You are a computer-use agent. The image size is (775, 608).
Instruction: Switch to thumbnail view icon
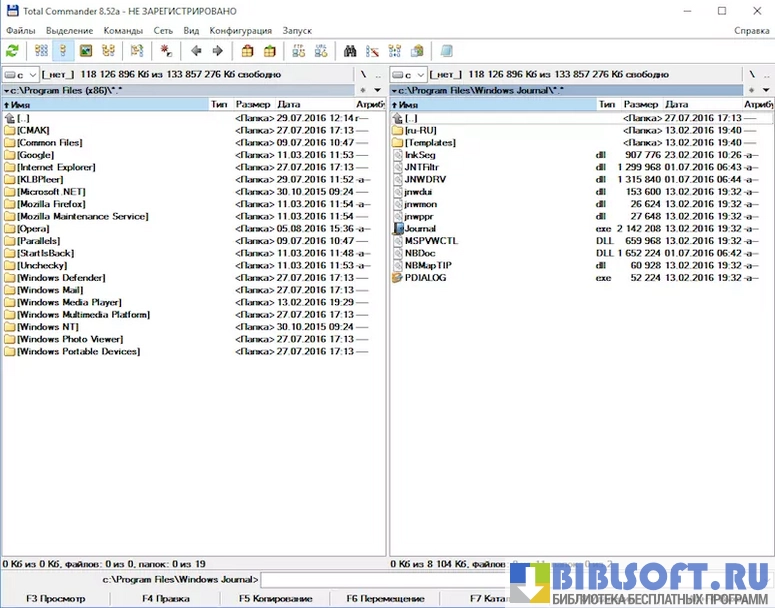tap(86, 51)
